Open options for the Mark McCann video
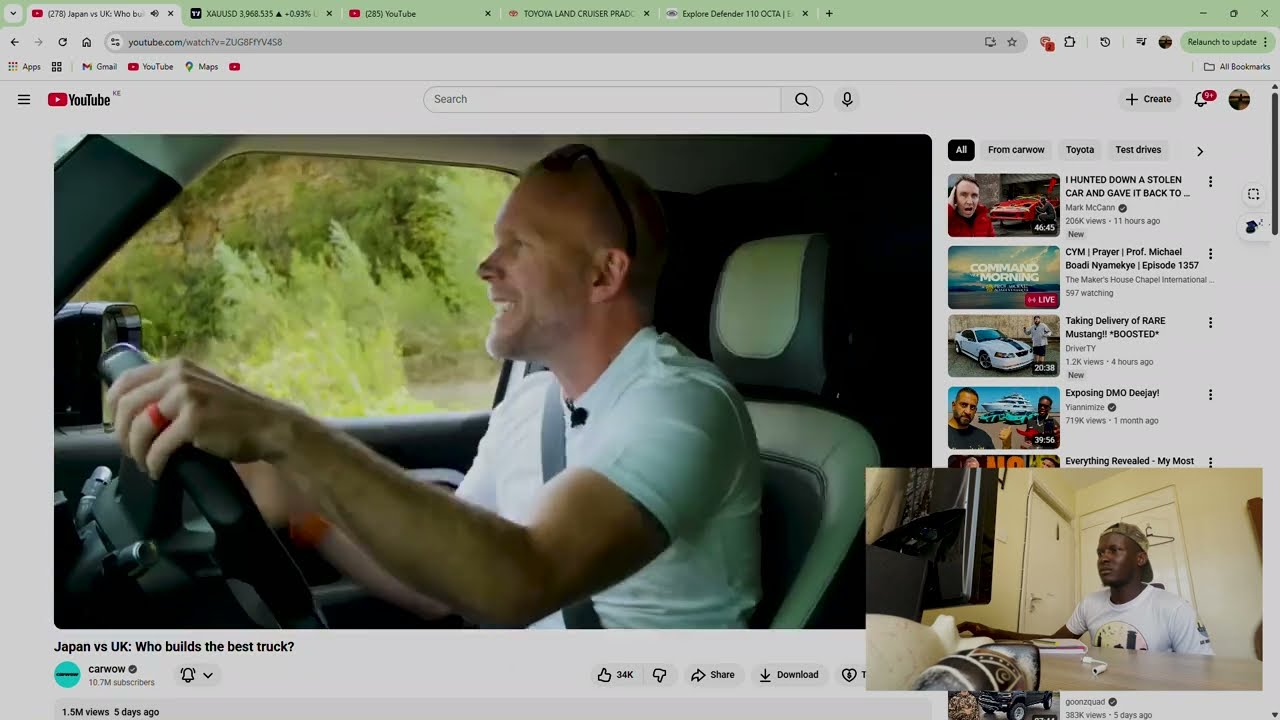Screen dimensions: 1280x720 click(1210, 182)
